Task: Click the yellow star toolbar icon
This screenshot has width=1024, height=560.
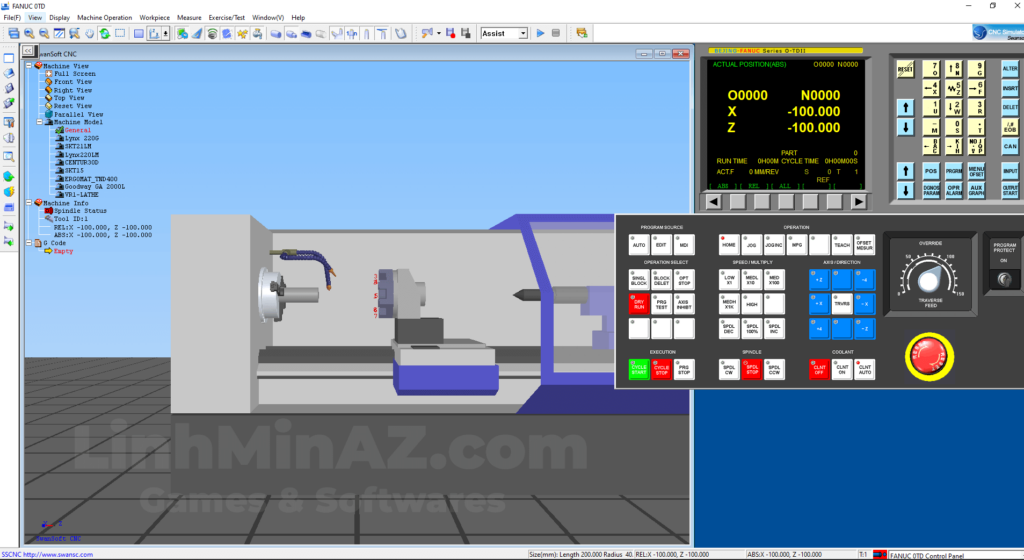Action: click(x=242, y=33)
